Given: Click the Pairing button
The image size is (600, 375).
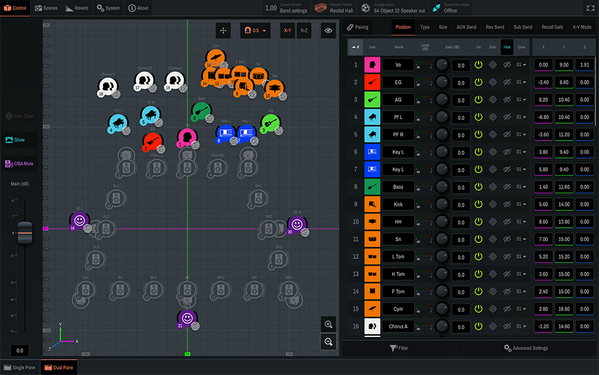Looking at the screenshot, I should [358, 27].
